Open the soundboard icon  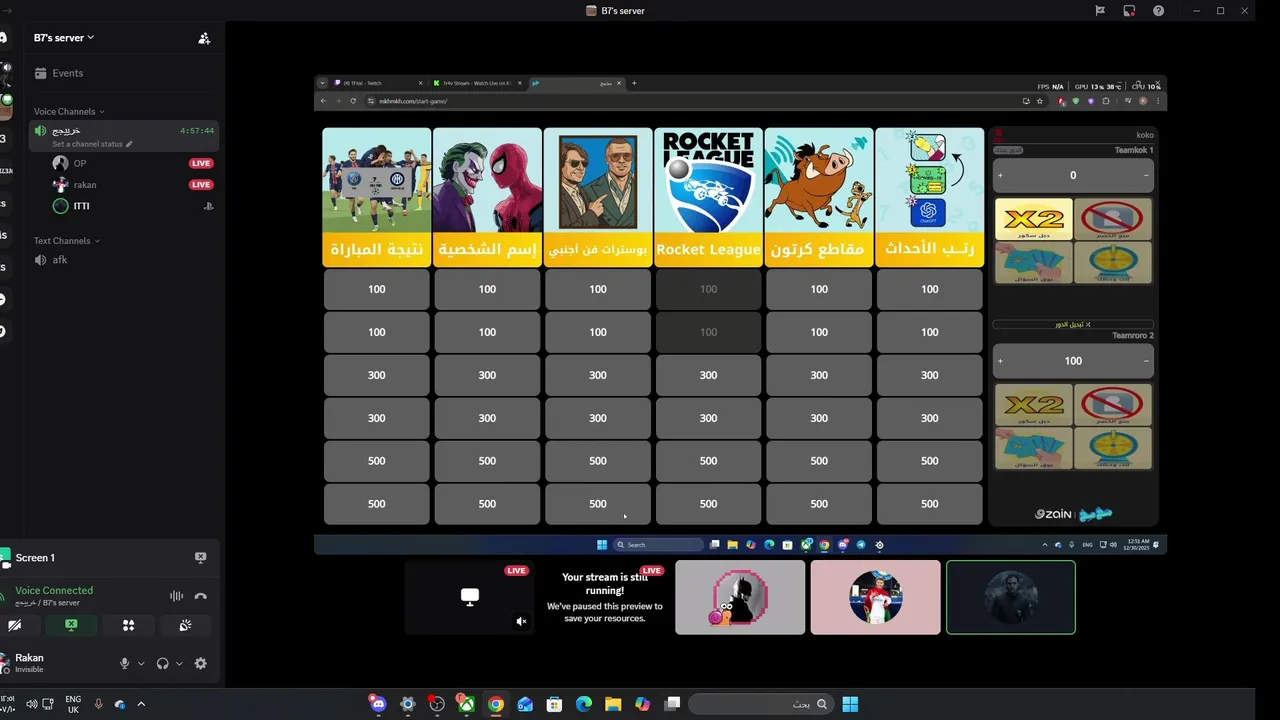tap(185, 625)
